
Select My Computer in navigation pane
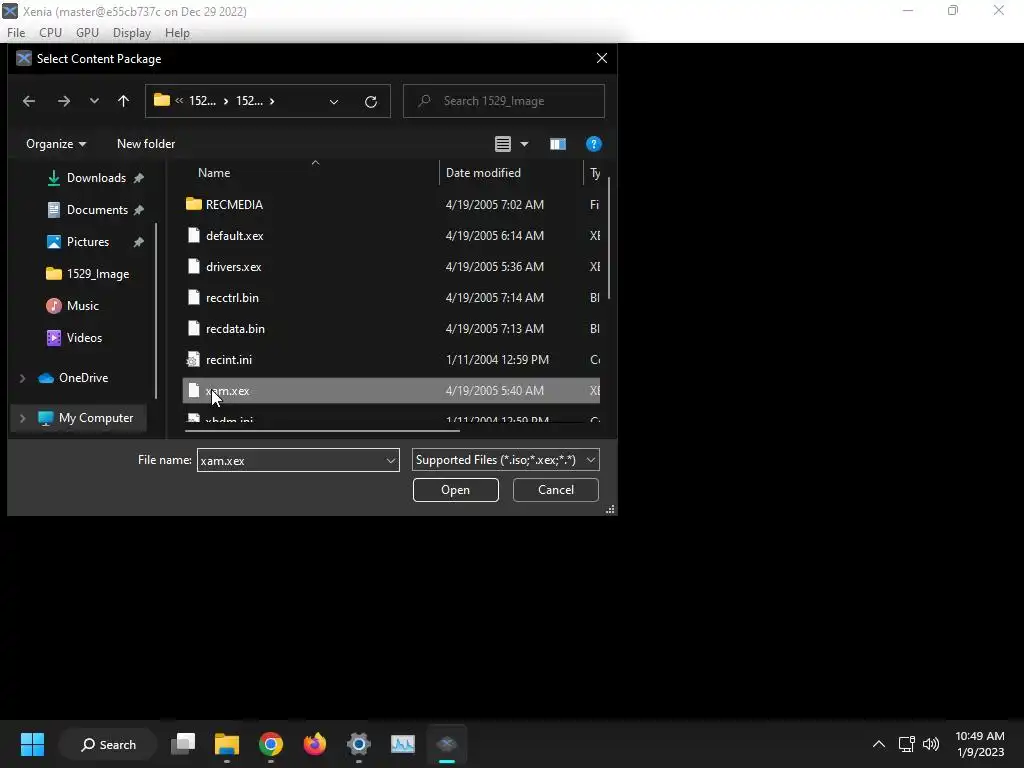95,418
